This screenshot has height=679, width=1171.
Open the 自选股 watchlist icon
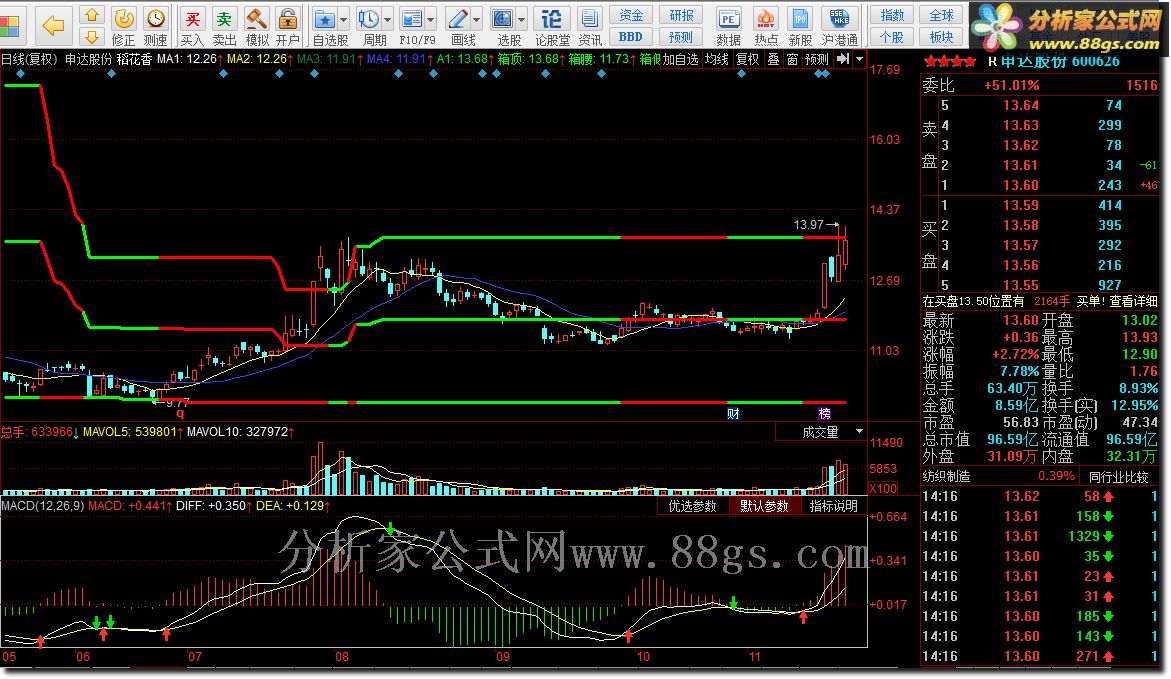[326, 26]
